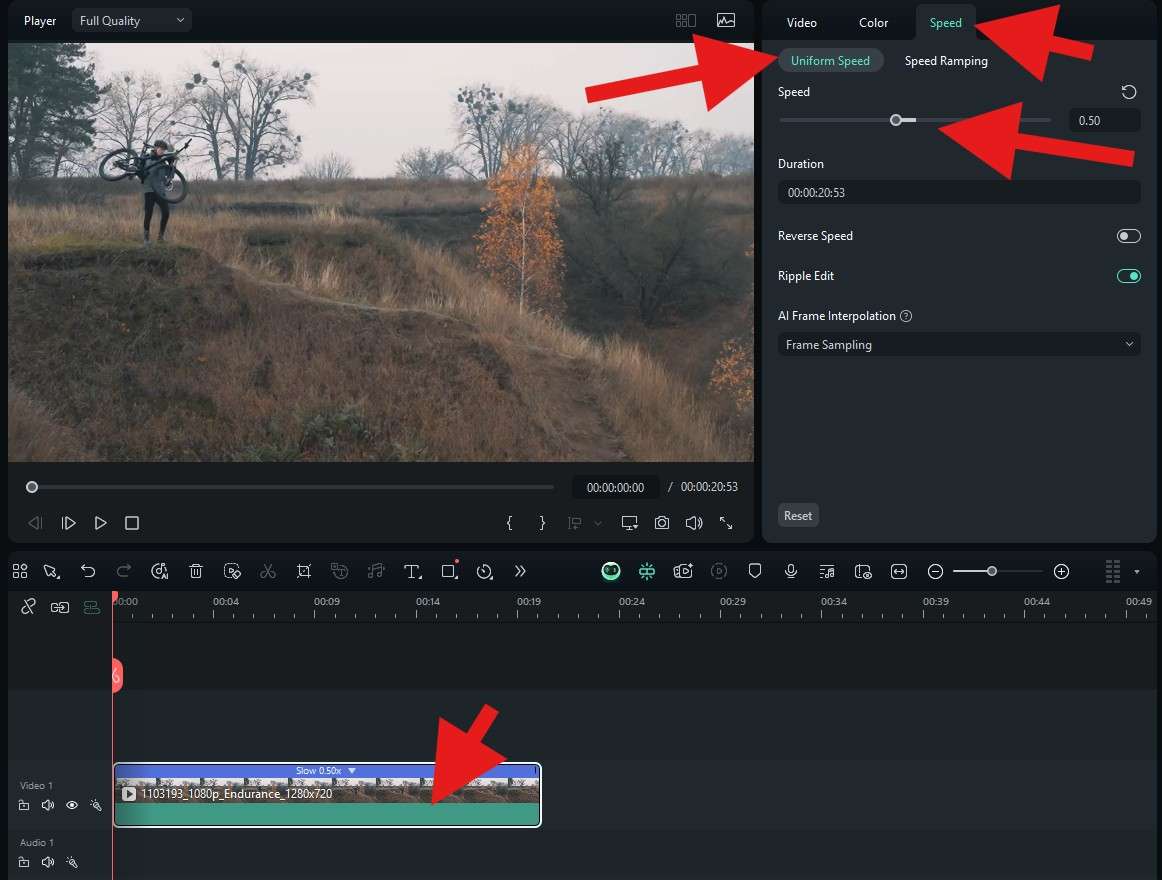Turn off the Ripple Edit switch
The height and width of the screenshot is (880, 1162).
point(1129,276)
